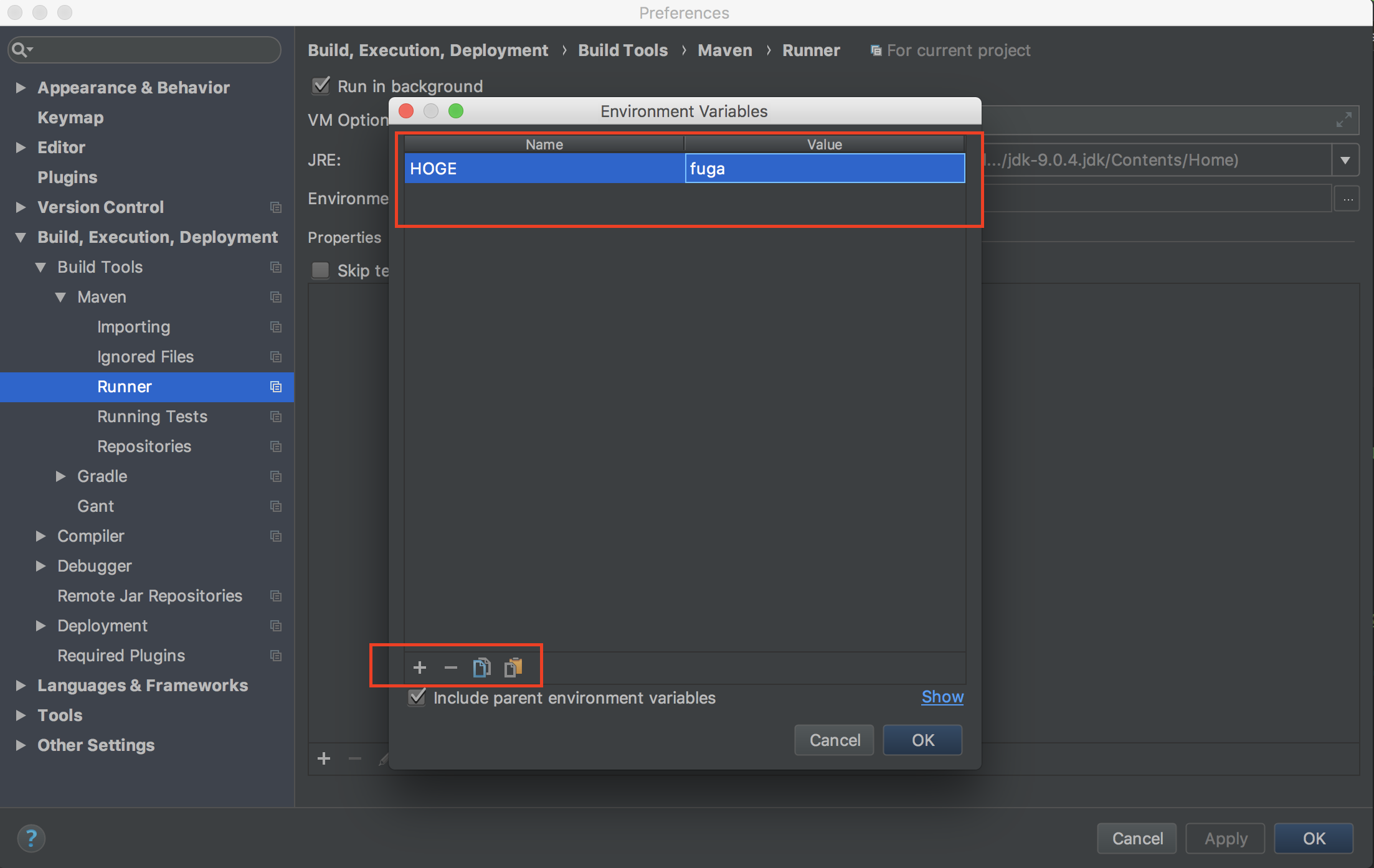The width and height of the screenshot is (1374, 868).
Task: Expand the Gradle node
Action: click(60, 476)
